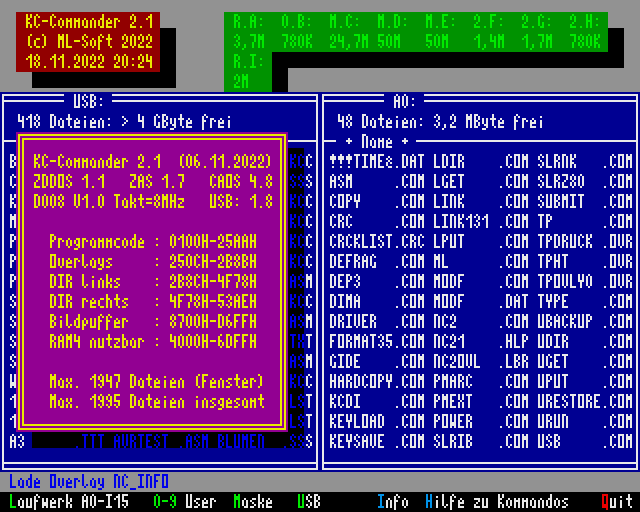Screen dimensions: 640x512
Task: Select file LDIR.COM
Action: [481, 162]
